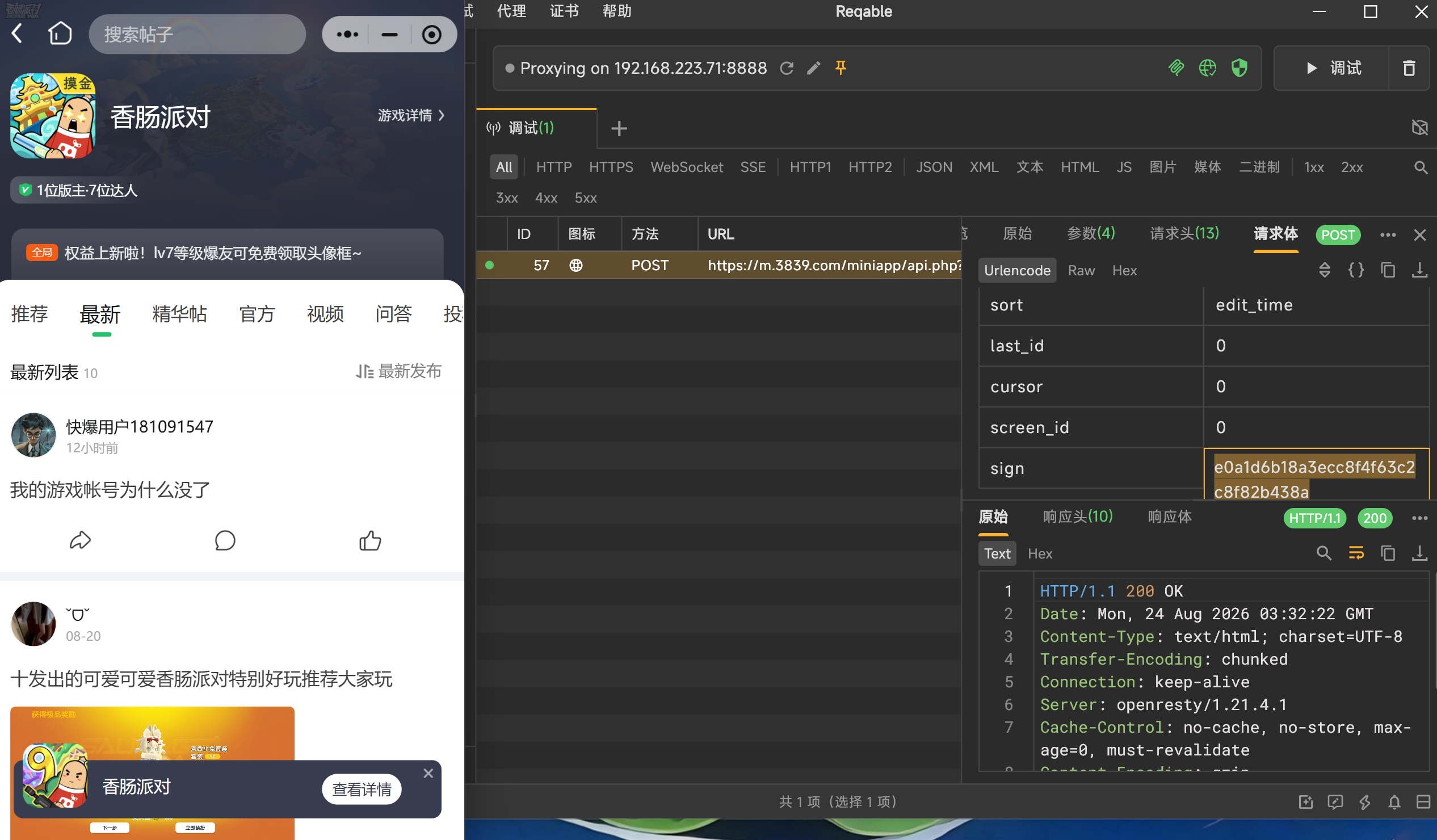Select the 参数(4) request tab
Screen dimensions: 1437x840
point(1091,233)
